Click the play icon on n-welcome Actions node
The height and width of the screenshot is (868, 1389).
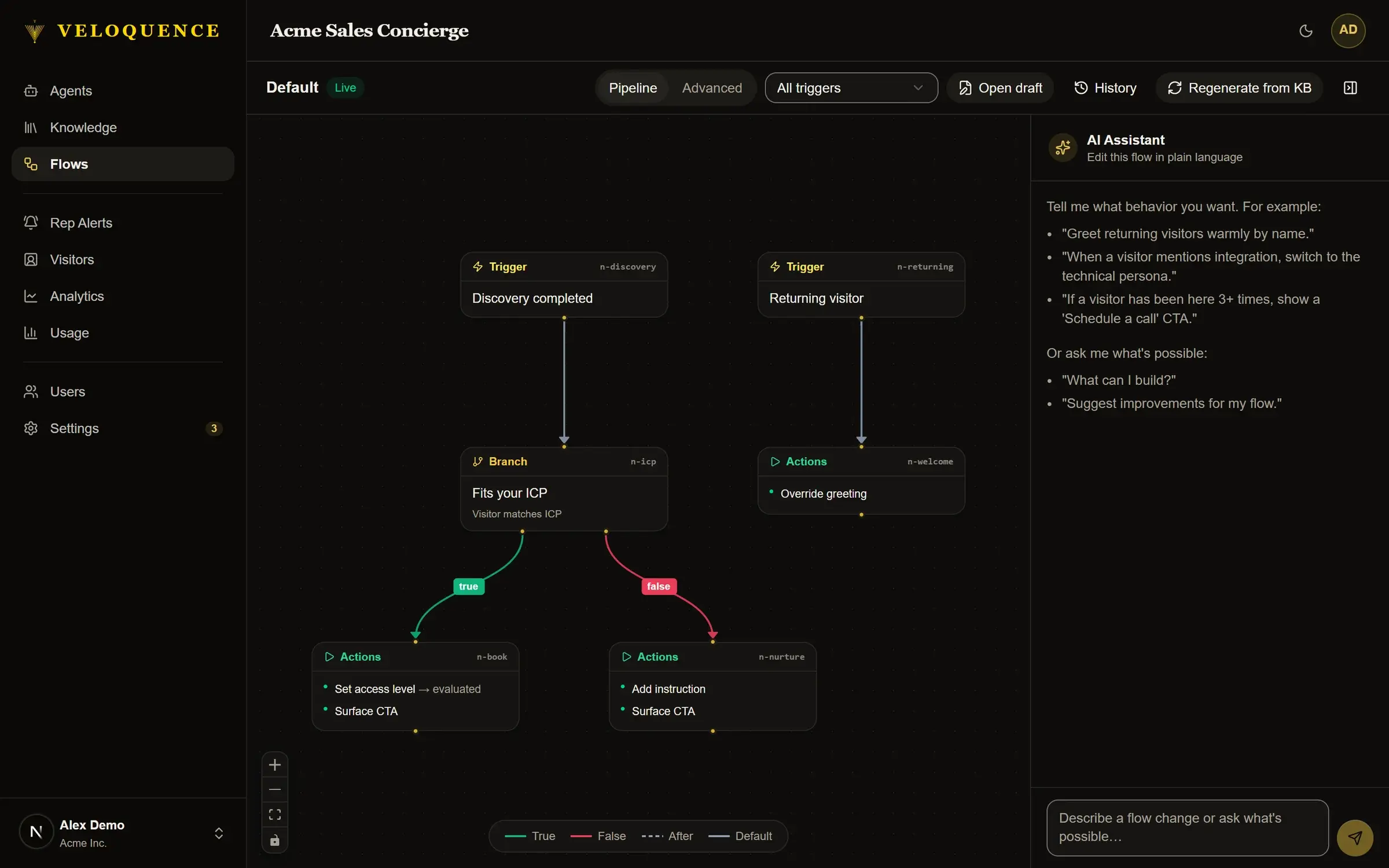coord(775,462)
